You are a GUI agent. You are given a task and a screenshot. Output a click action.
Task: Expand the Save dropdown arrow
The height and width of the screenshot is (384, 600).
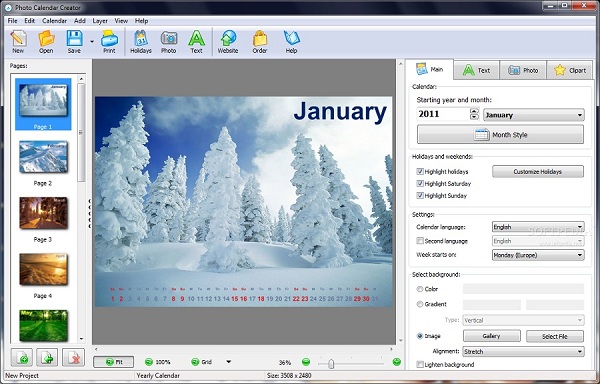[92, 41]
